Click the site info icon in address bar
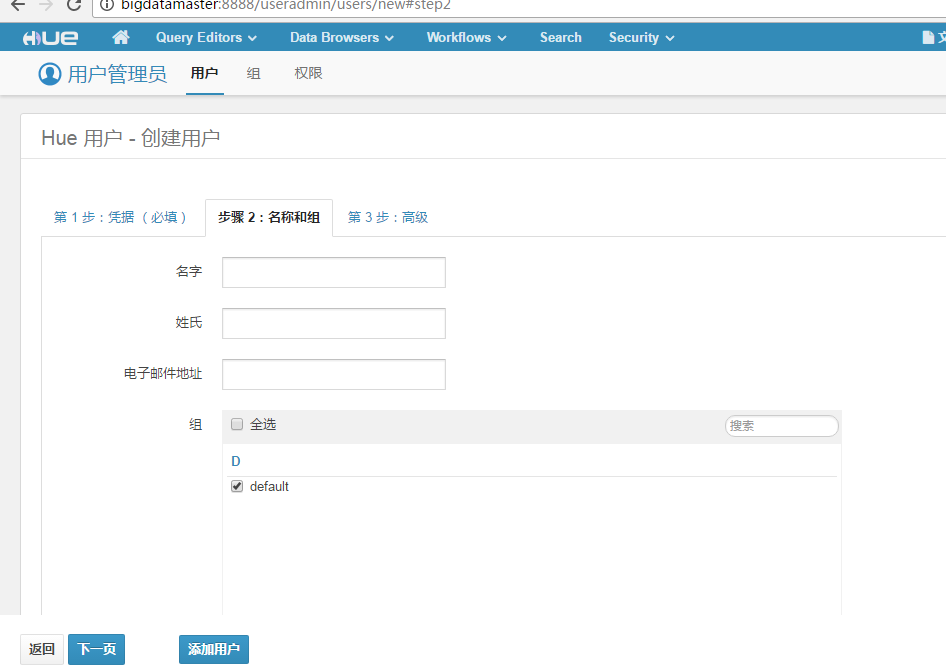 click(x=107, y=5)
